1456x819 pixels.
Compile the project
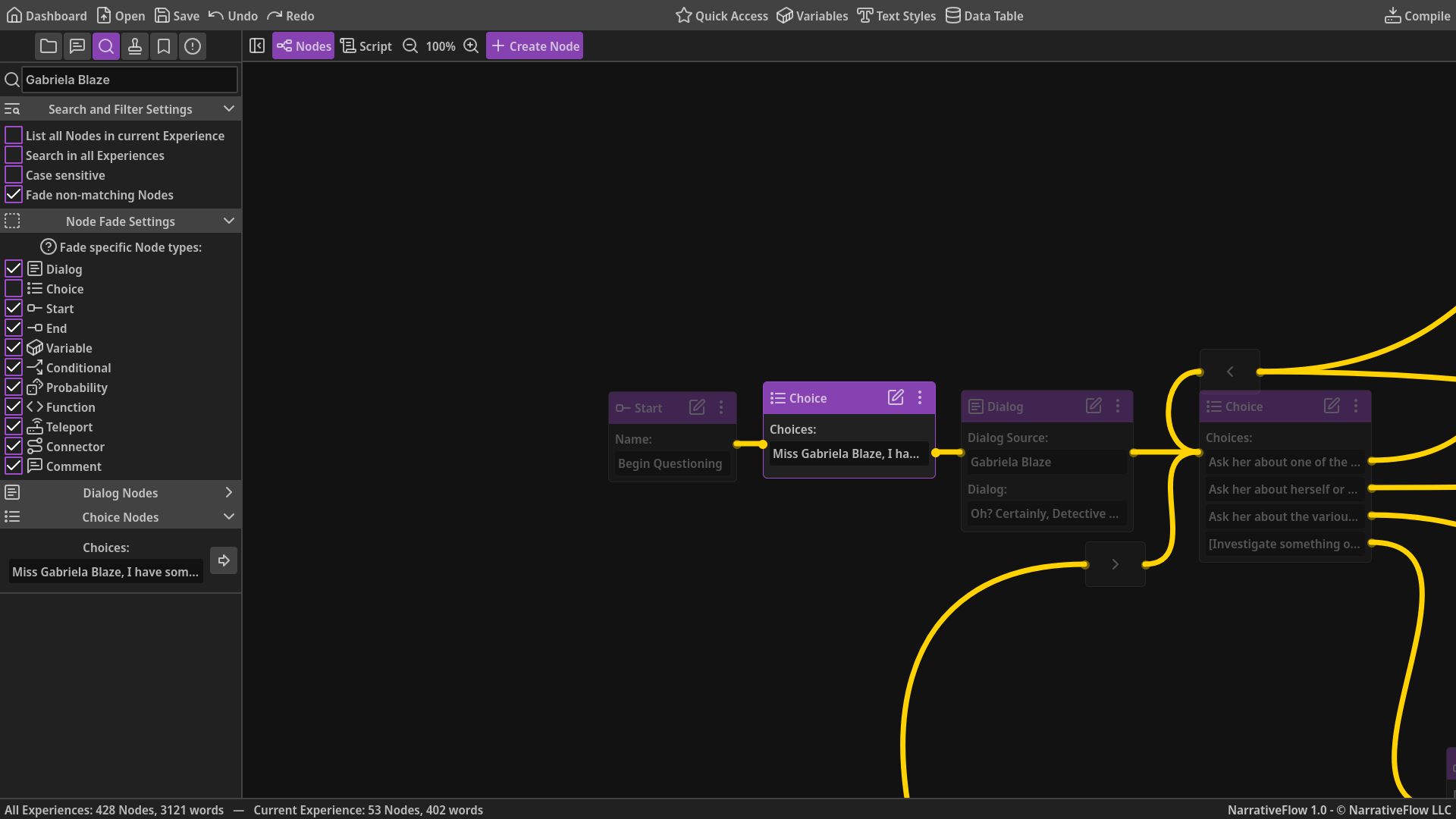tap(1417, 16)
